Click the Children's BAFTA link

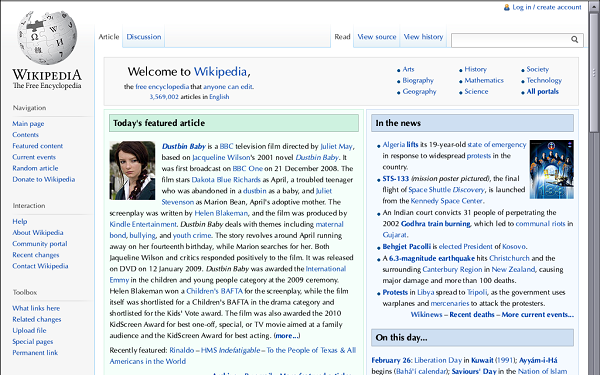pyautogui.click(x=214, y=291)
